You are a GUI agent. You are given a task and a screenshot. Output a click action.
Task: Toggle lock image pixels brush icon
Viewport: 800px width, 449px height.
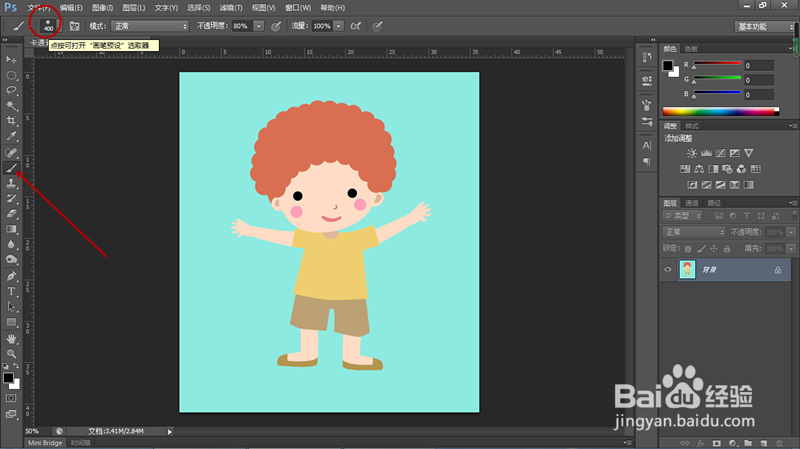click(701, 248)
